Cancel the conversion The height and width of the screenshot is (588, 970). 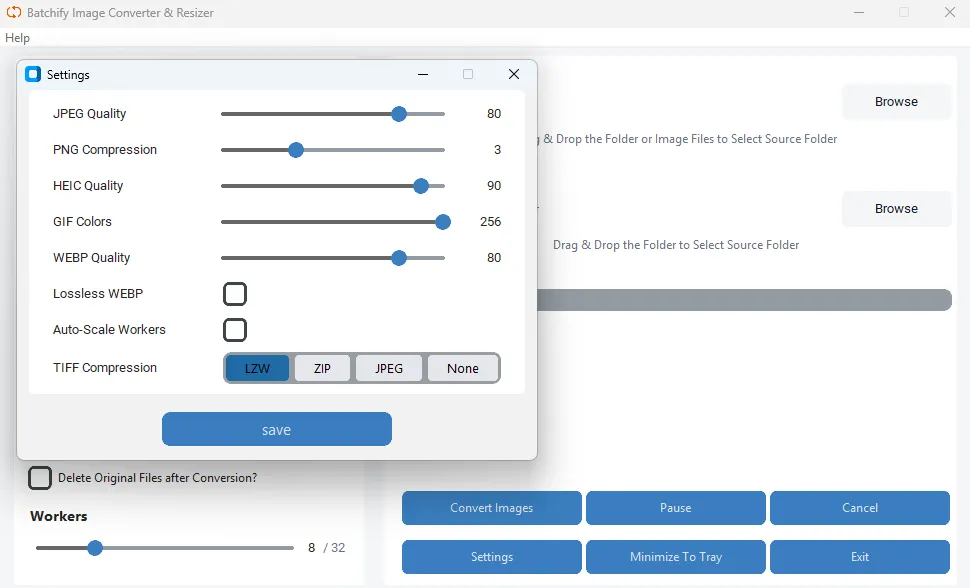(x=859, y=507)
